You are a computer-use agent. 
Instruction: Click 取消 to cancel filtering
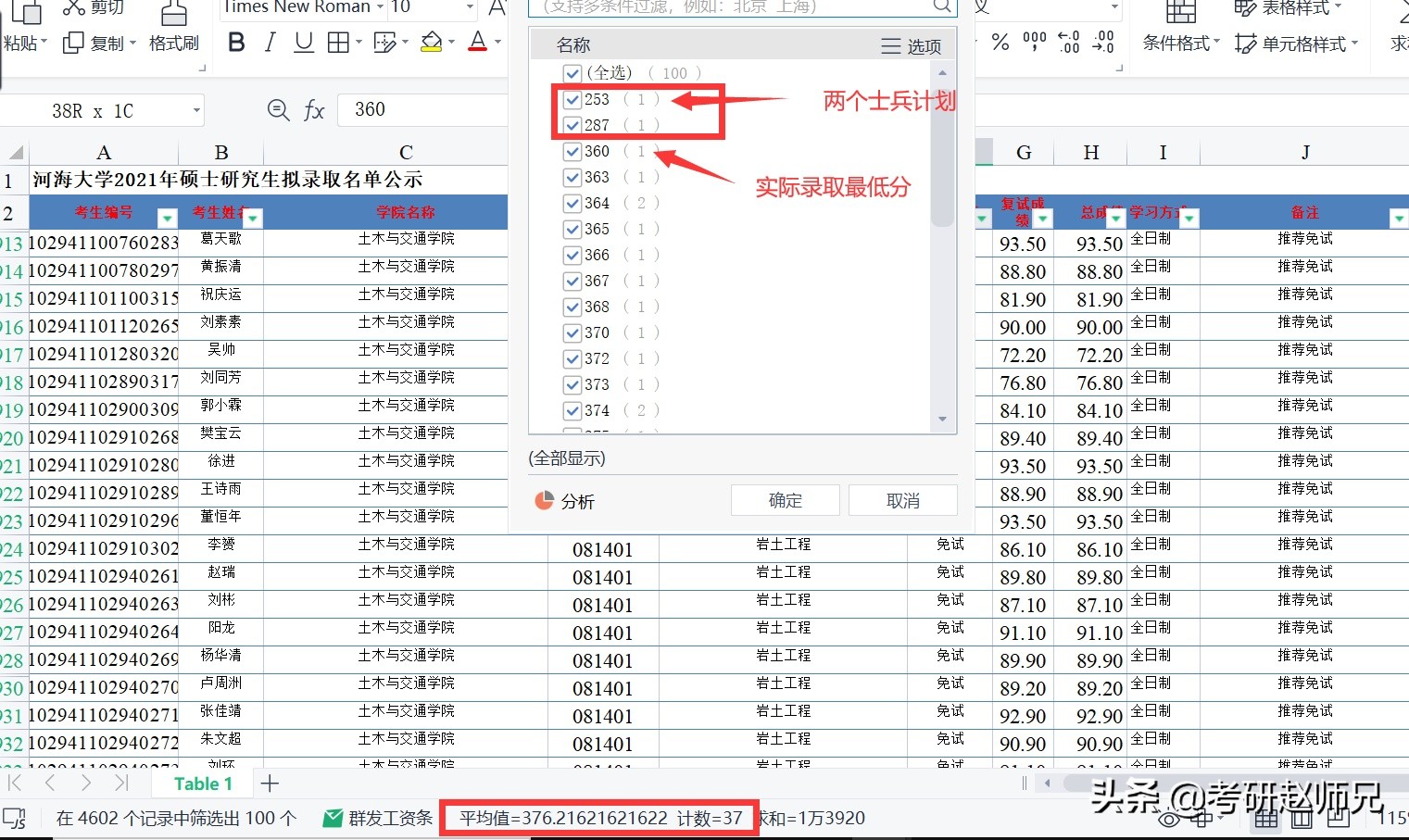point(901,500)
